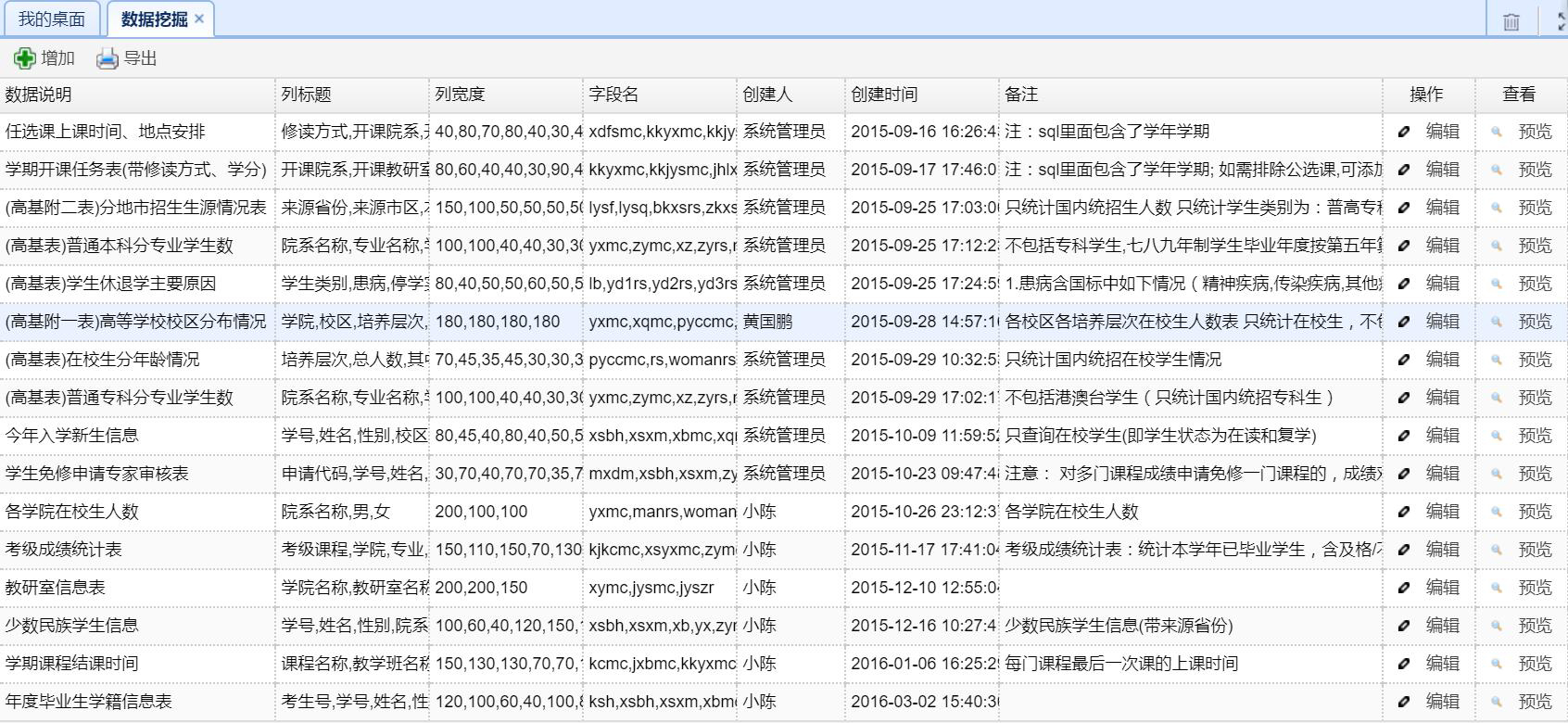Click magnifier icon for 今年入学新生信息 row

[1496, 436]
